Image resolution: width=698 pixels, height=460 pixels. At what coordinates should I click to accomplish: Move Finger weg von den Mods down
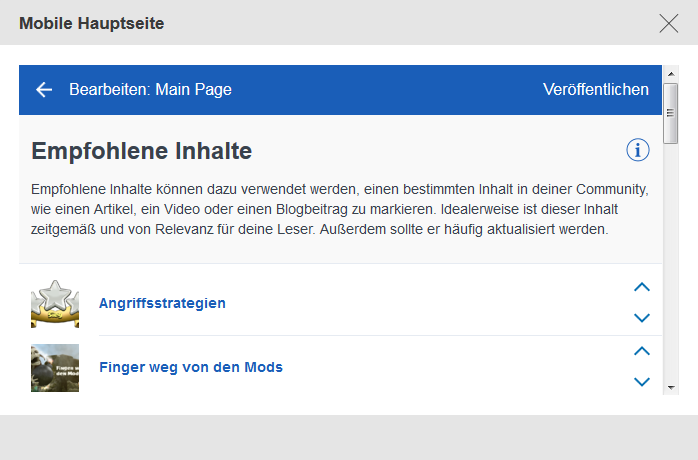(x=642, y=382)
